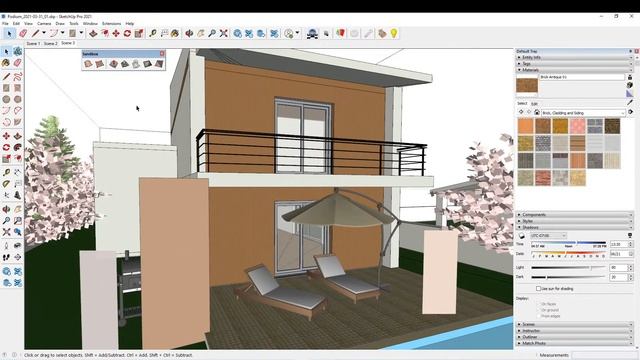Click the In Model home icon in Materials
This screenshot has height=360, width=640.
pos(537,112)
